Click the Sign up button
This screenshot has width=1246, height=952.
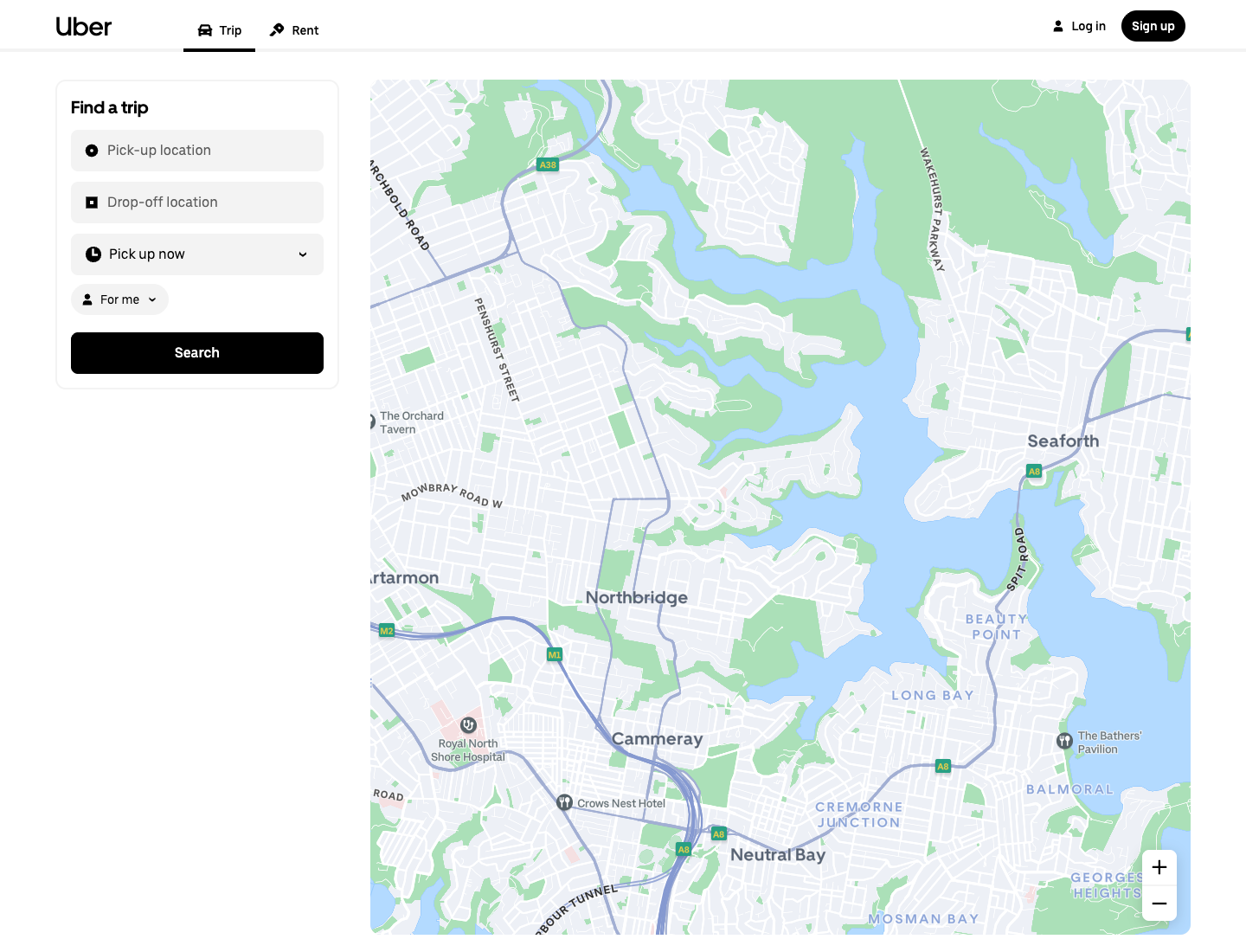(x=1153, y=26)
